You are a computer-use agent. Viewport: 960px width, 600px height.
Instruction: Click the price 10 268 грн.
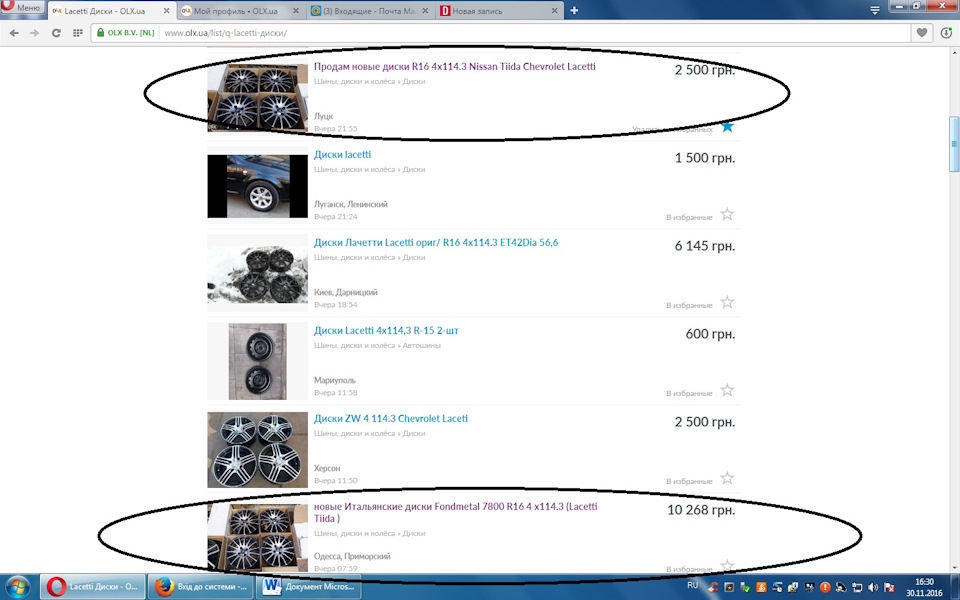701,510
